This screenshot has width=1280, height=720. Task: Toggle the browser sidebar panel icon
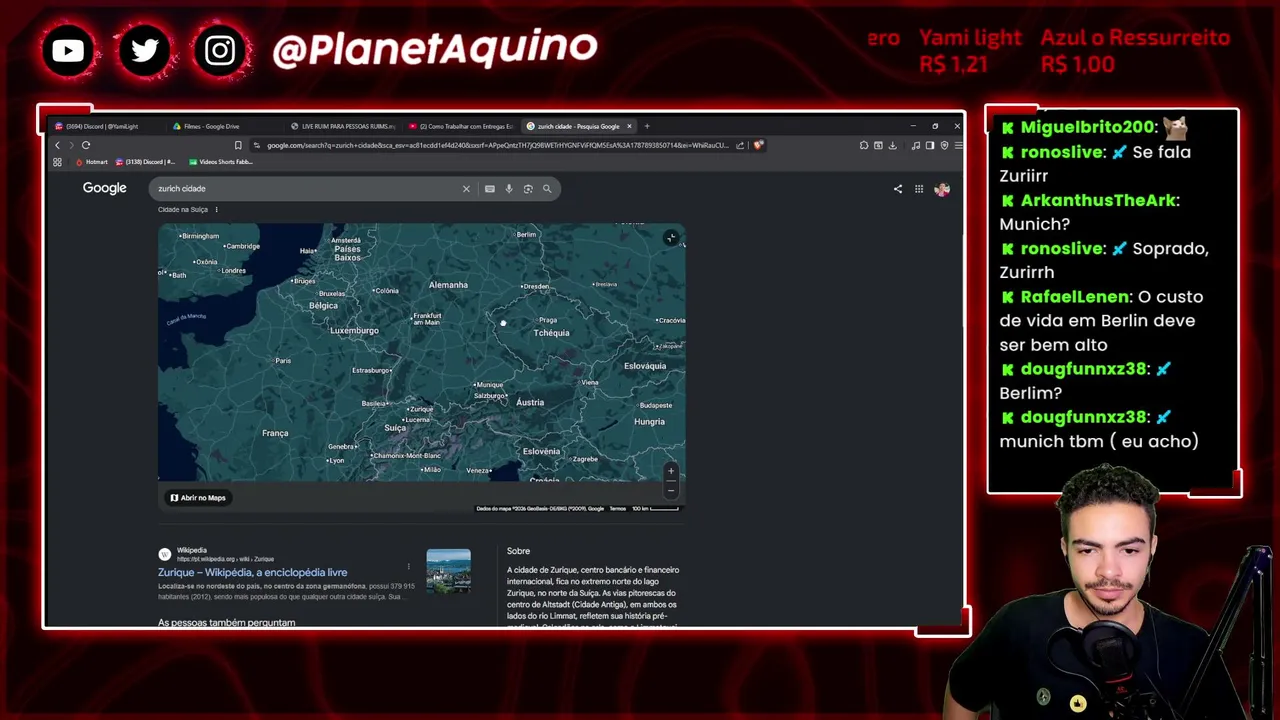(x=930, y=145)
